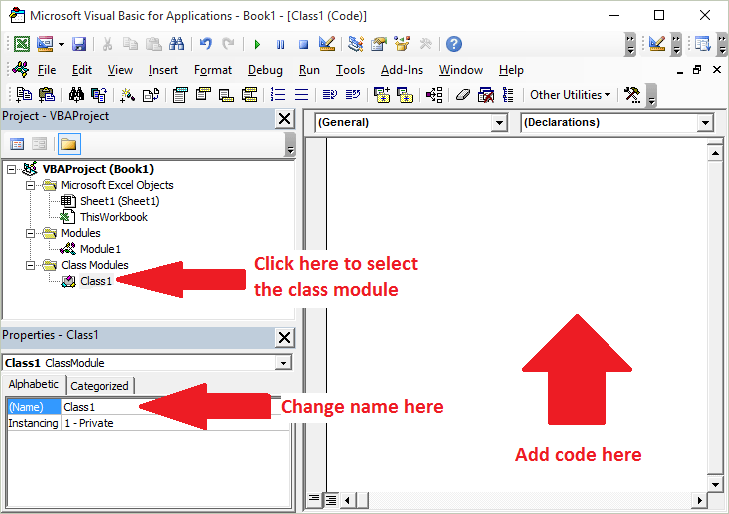Open the View menu
729x514 pixels.
tap(120, 70)
